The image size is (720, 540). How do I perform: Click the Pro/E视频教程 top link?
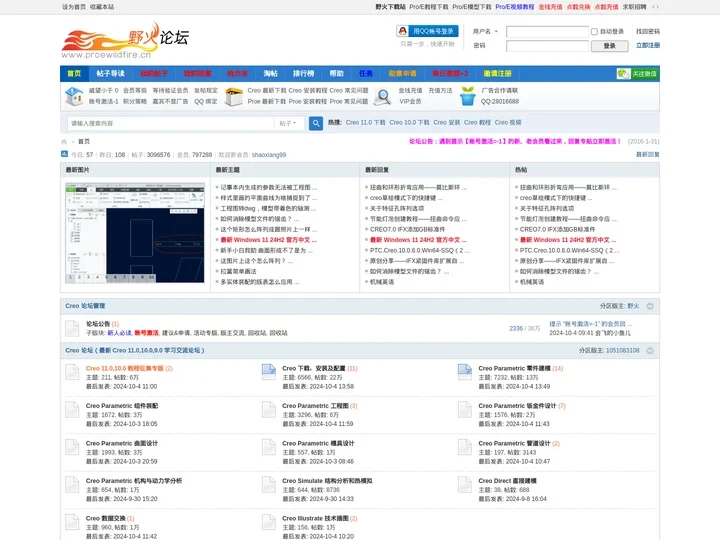pos(515,7)
